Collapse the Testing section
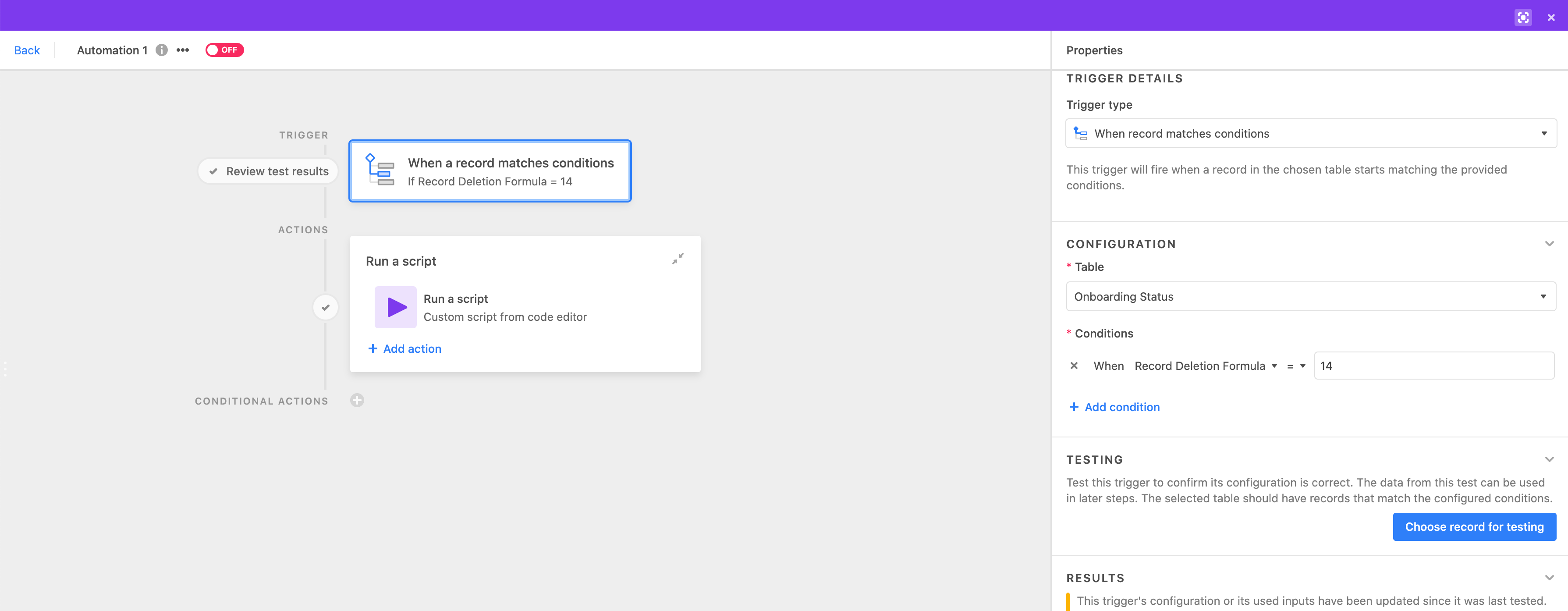Image resolution: width=1568 pixels, height=611 pixels. point(1549,459)
